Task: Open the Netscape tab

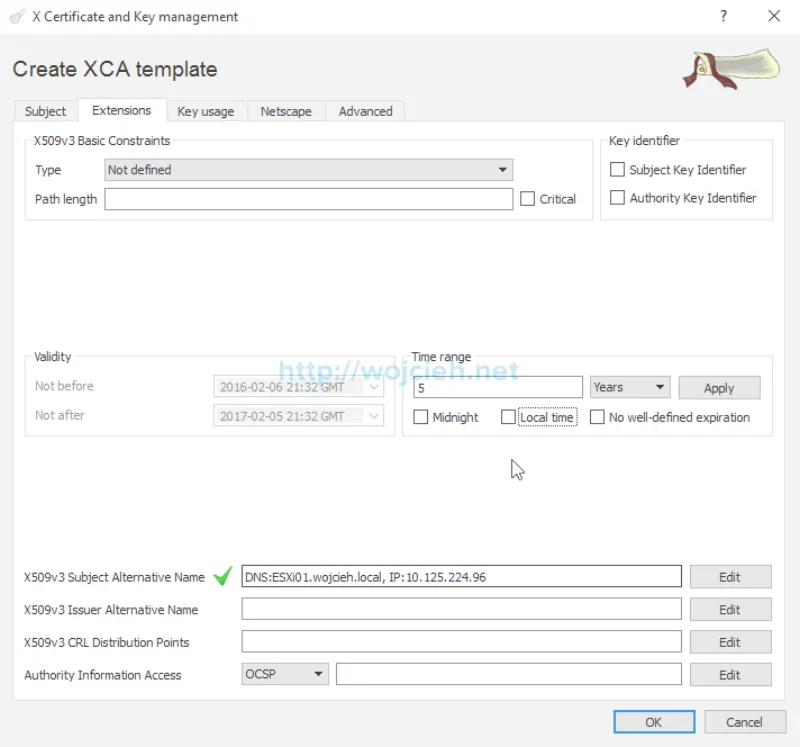Action: click(286, 111)
